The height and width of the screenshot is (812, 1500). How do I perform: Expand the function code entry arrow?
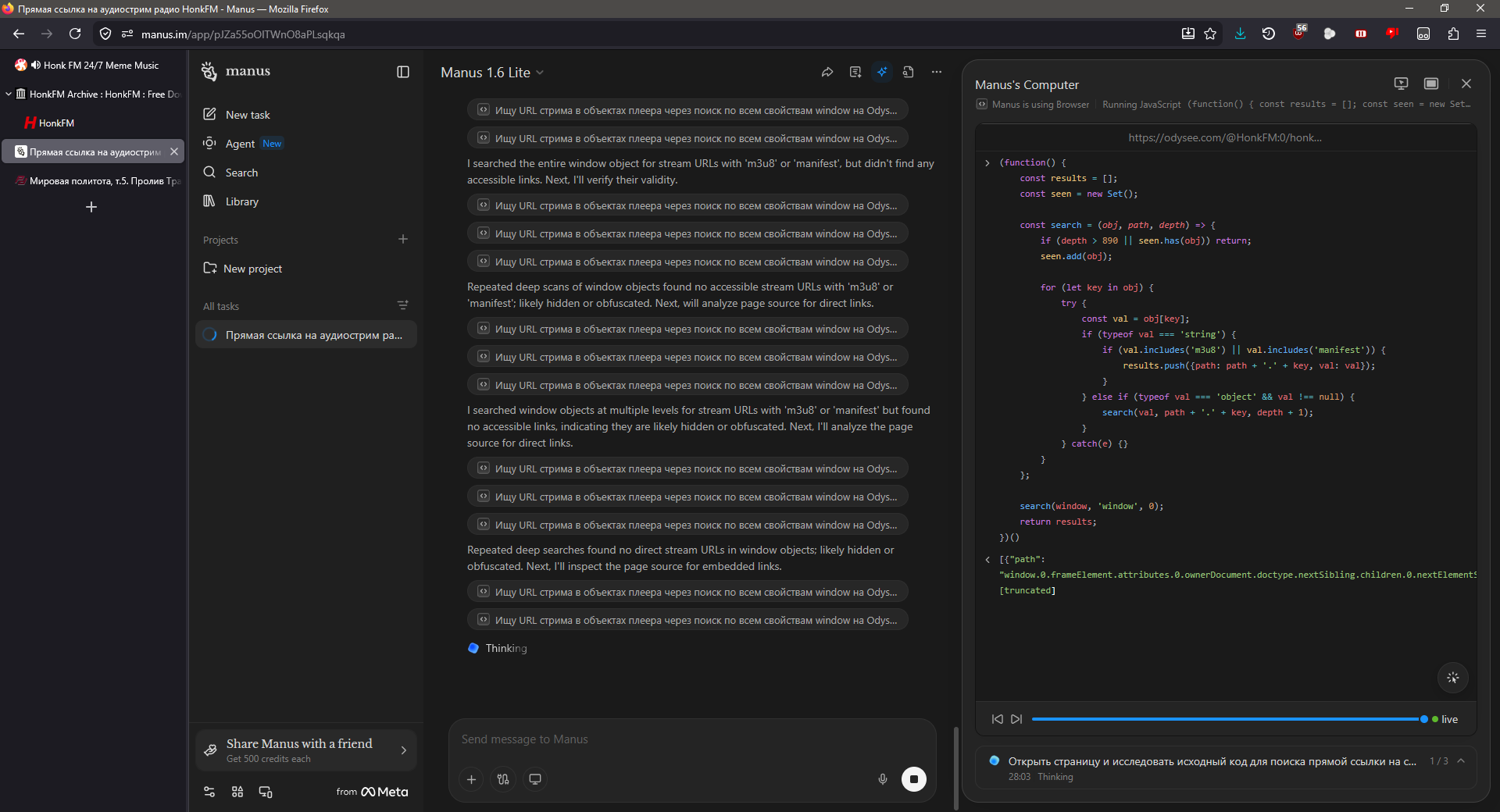click(987, 162)
